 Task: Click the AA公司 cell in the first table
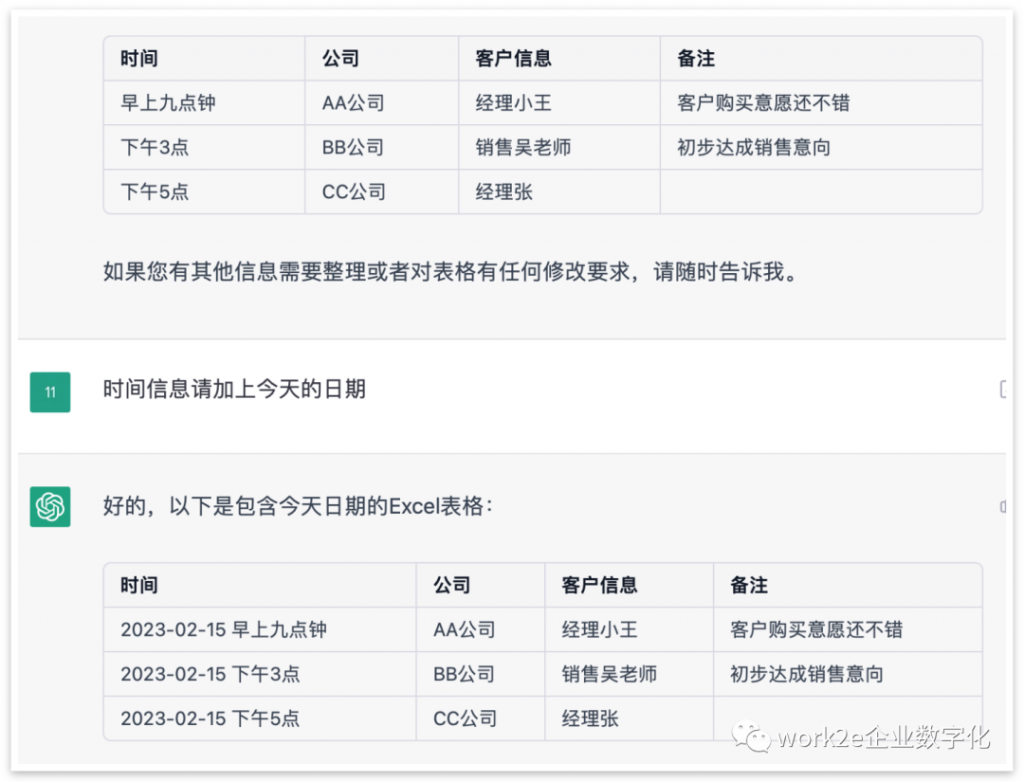pyautogui.click(x=351, y=103)
